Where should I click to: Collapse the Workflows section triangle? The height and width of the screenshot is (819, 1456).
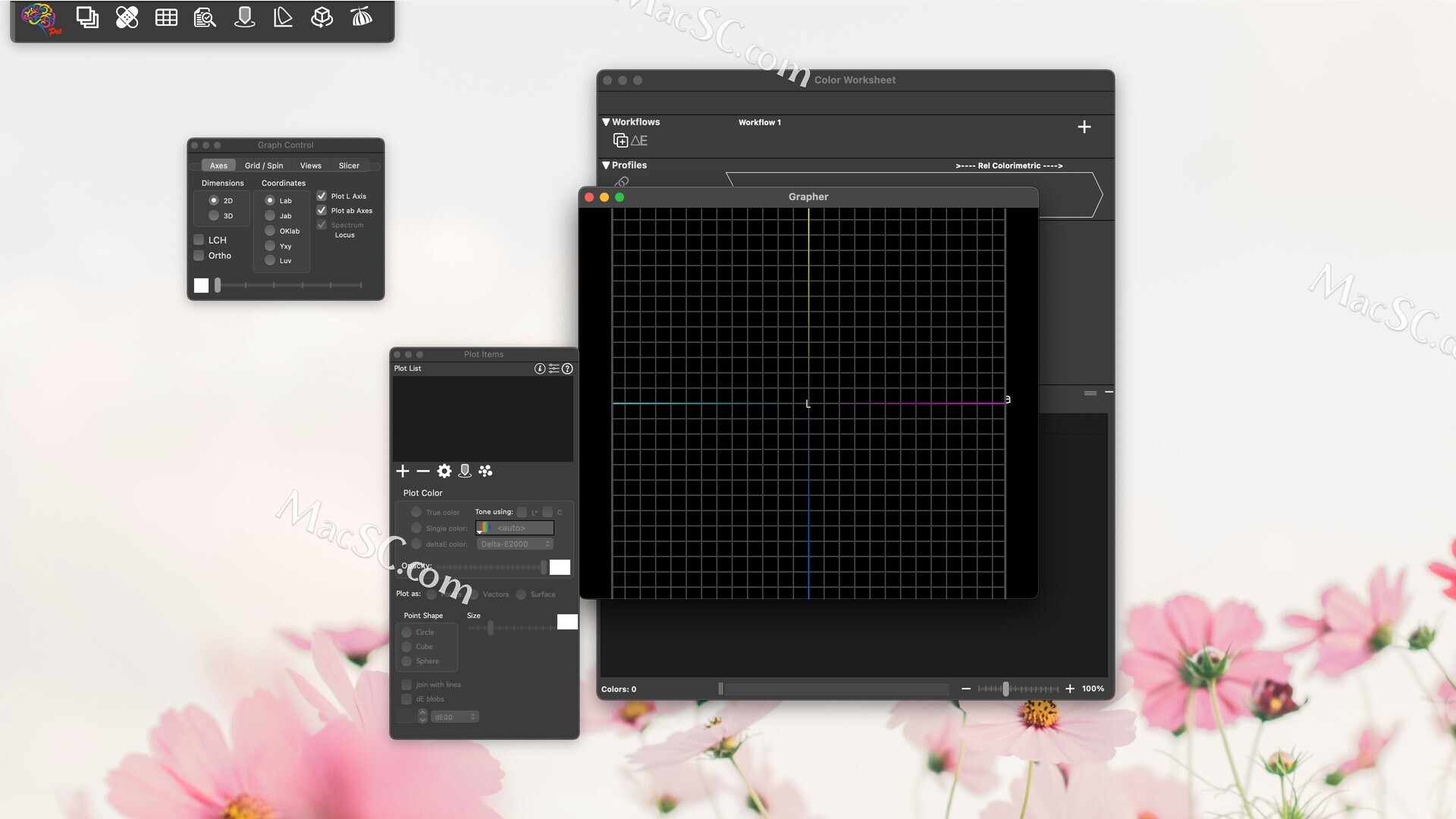[606, 122]
